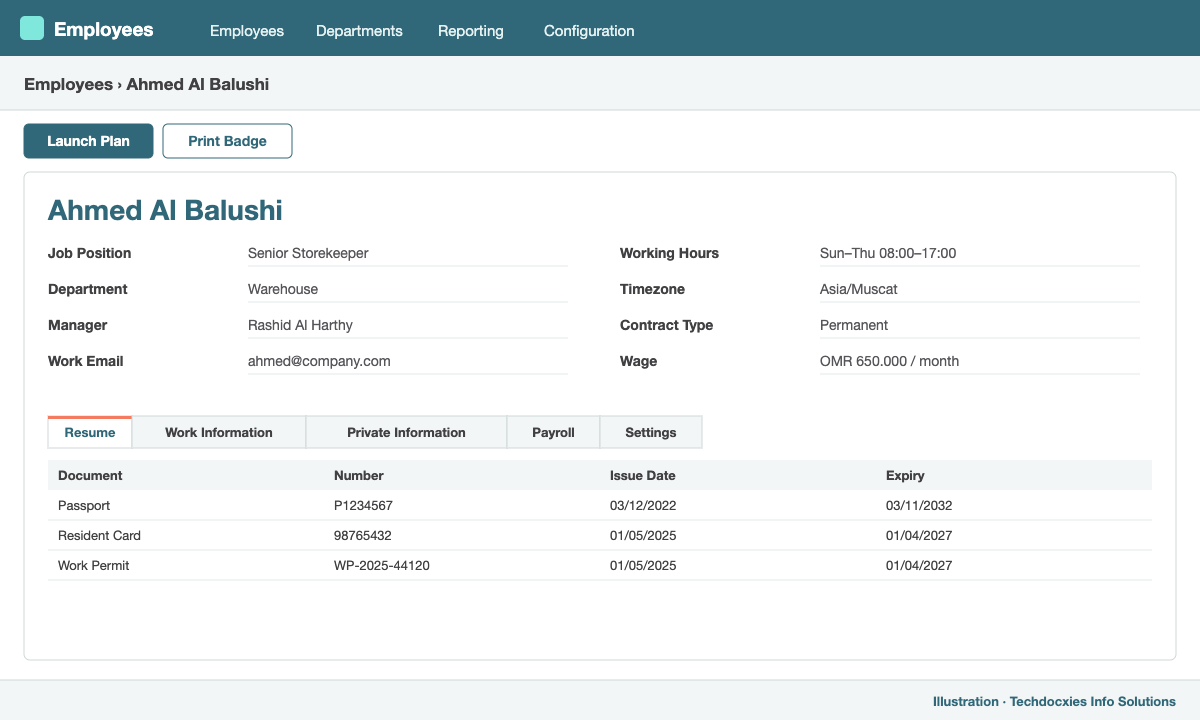Click the Department field showing Warehouse
Image resolution: width=1200 pixels, height=720 pixels.
click(x=408, y=289)
